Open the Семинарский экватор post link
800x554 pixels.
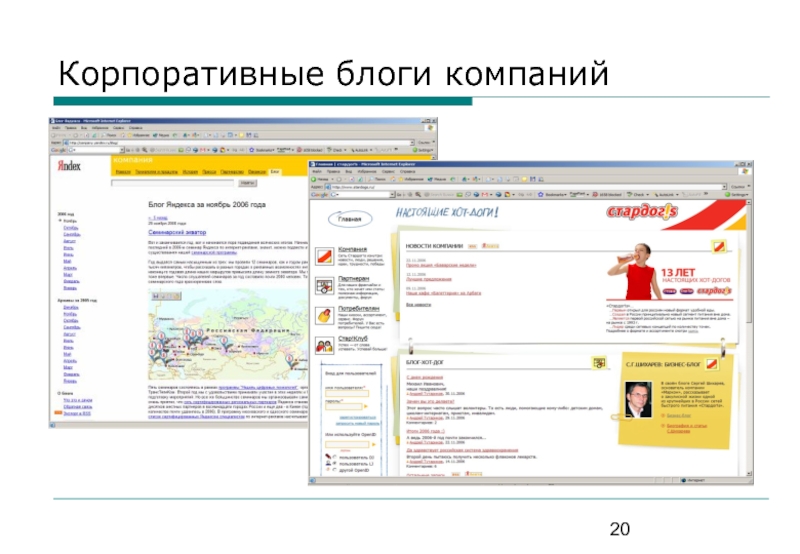(x=177, y=232)
